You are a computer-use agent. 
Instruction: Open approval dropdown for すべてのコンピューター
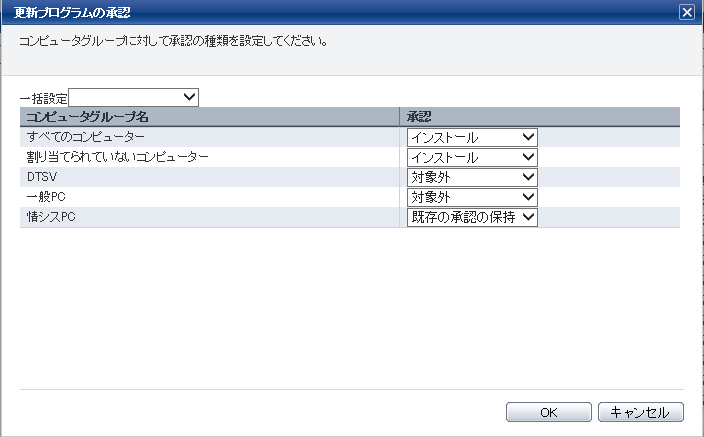[472, 137]
